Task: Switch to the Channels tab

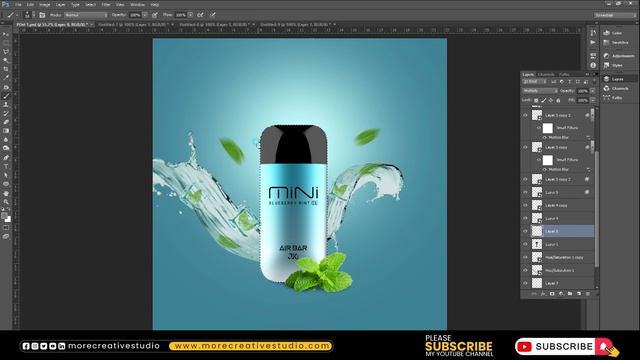Action: tap(546, 74)
